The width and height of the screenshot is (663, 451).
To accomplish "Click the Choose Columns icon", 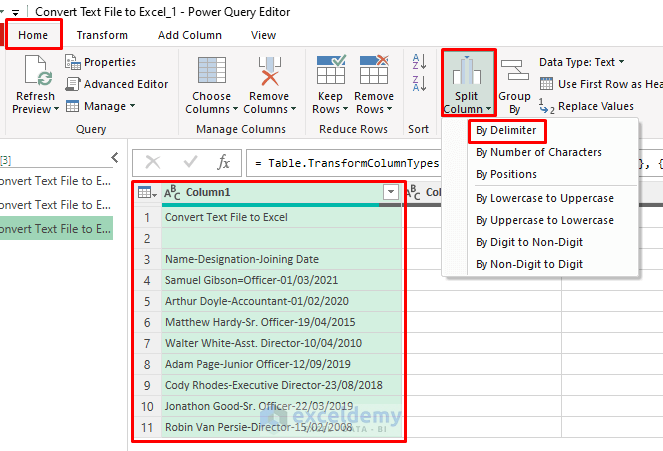I will point(212,71).
